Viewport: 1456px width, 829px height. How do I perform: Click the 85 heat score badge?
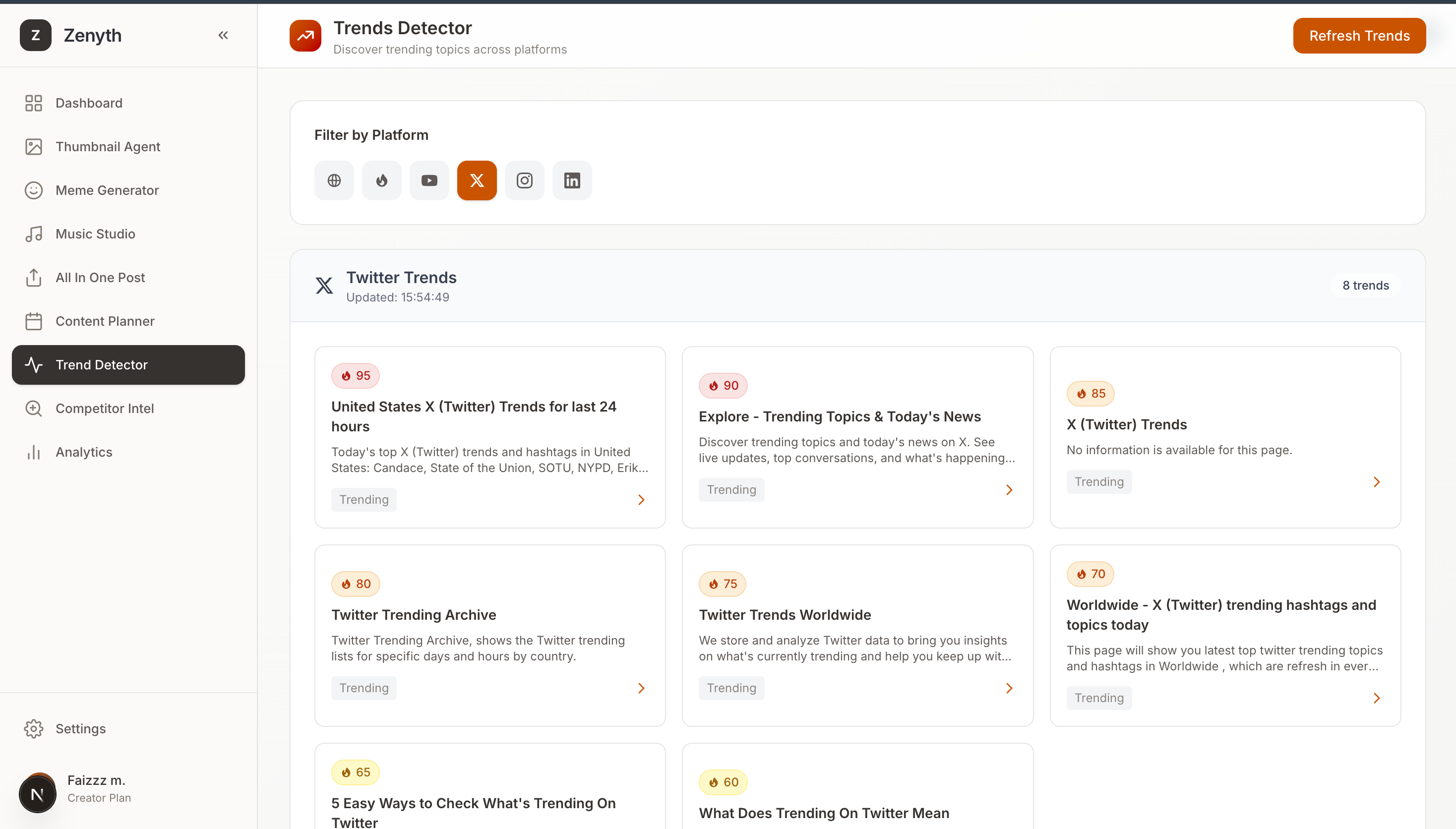pos(1091,394)
